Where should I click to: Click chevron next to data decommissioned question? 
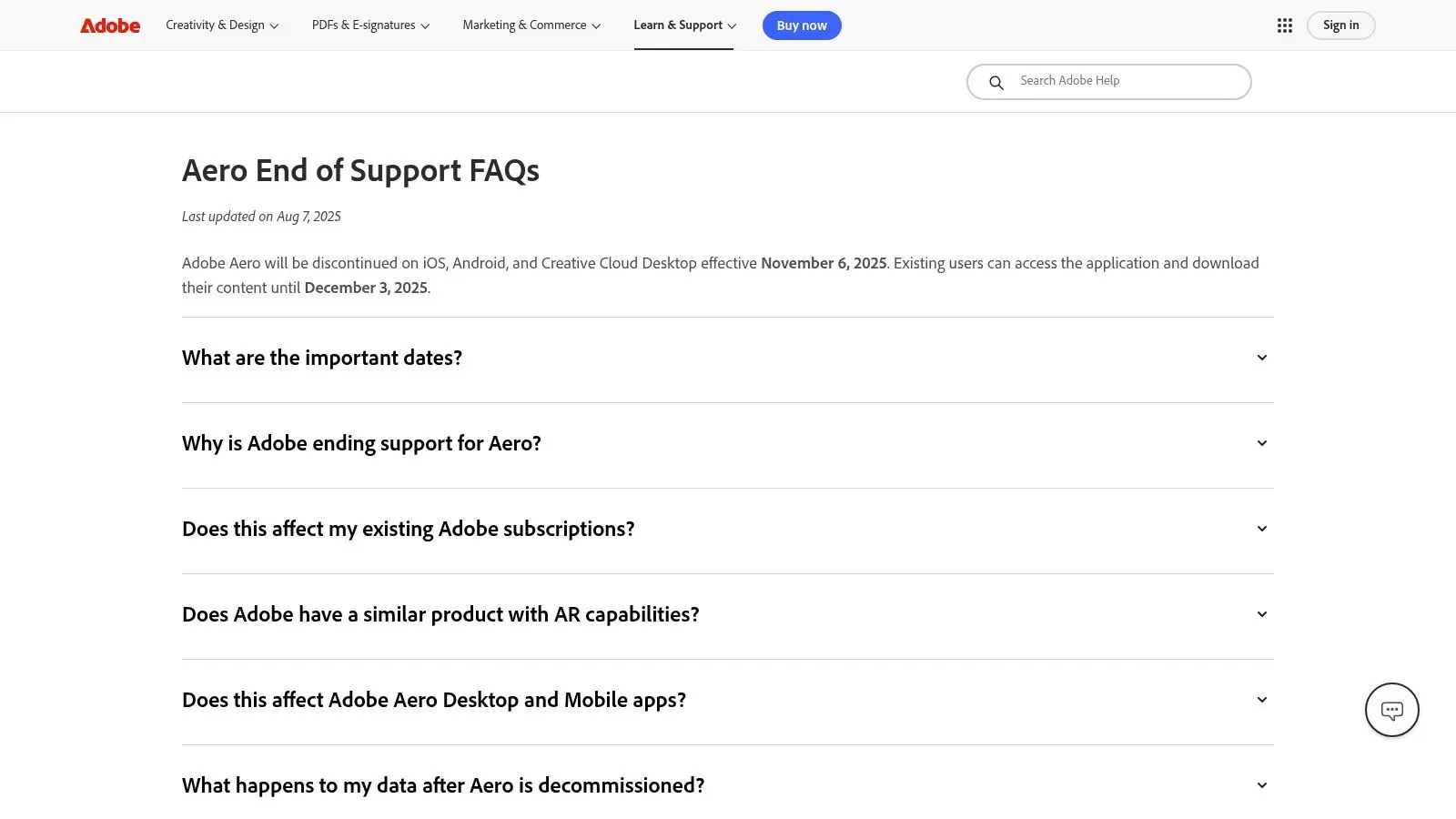1261,785
